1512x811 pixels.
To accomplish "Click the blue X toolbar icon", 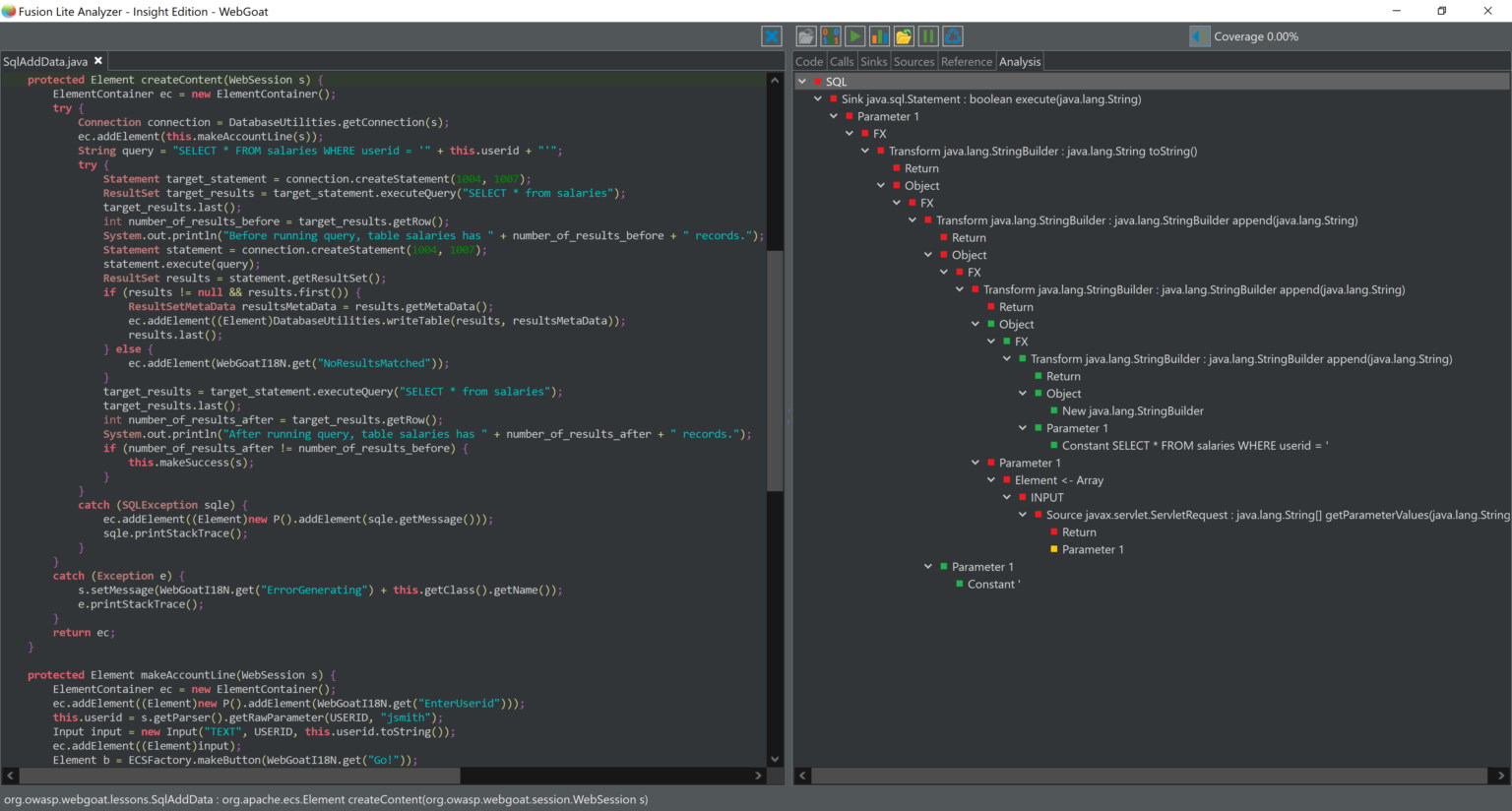I will 772,36.
